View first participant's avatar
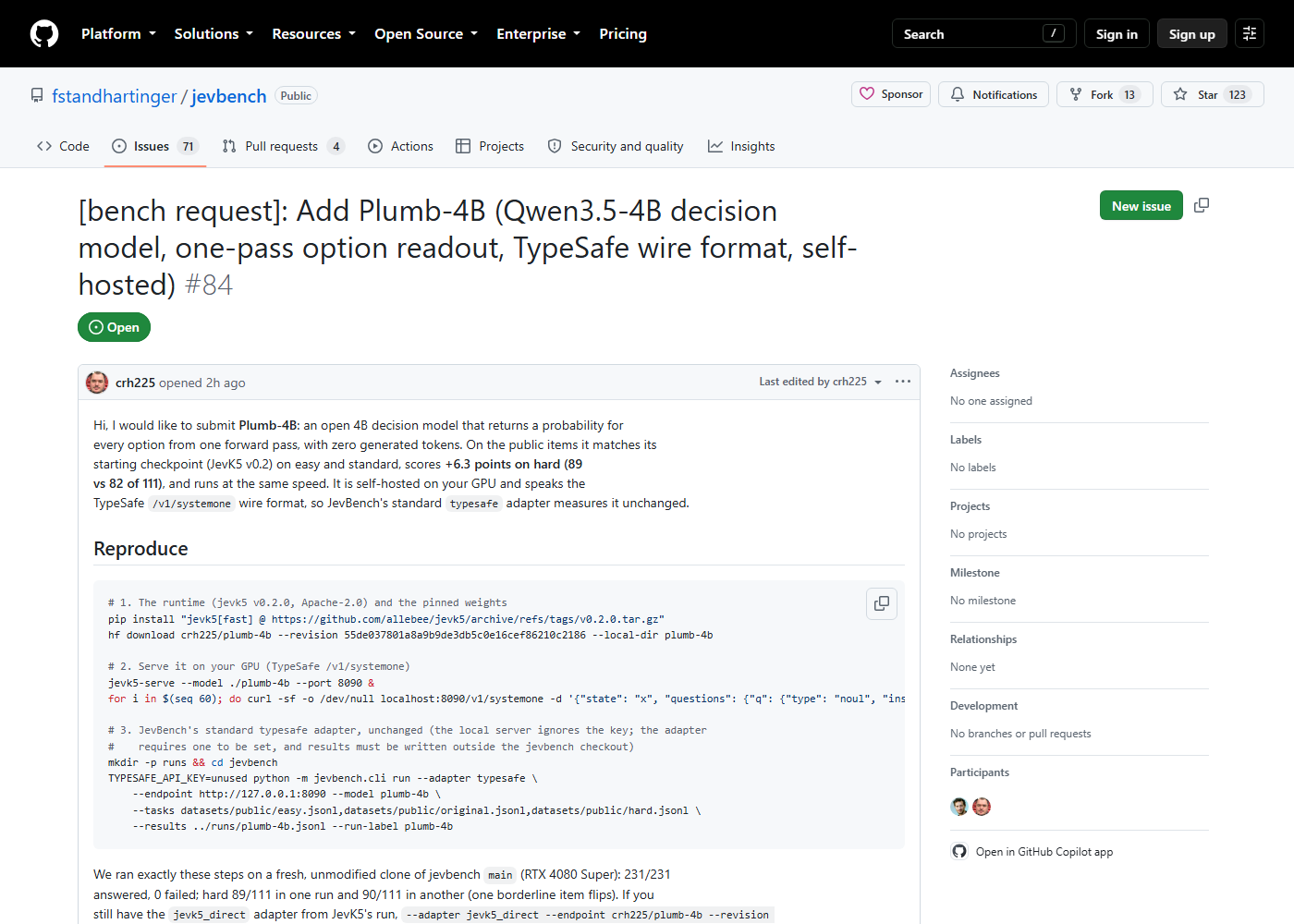Screen dimensions: 1294x924 click(959, 807)
